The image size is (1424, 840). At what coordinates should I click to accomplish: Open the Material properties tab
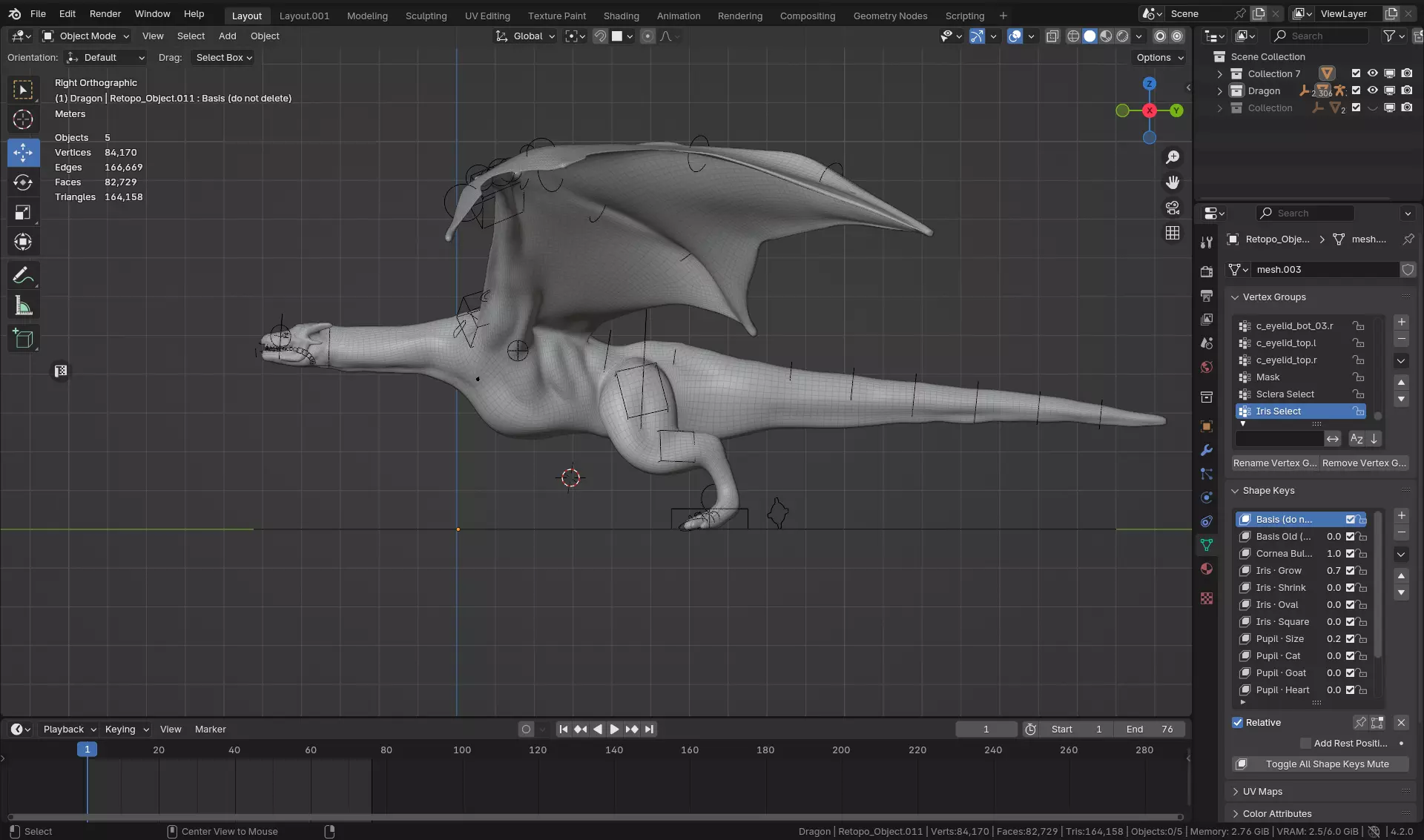pos(1207,569)
